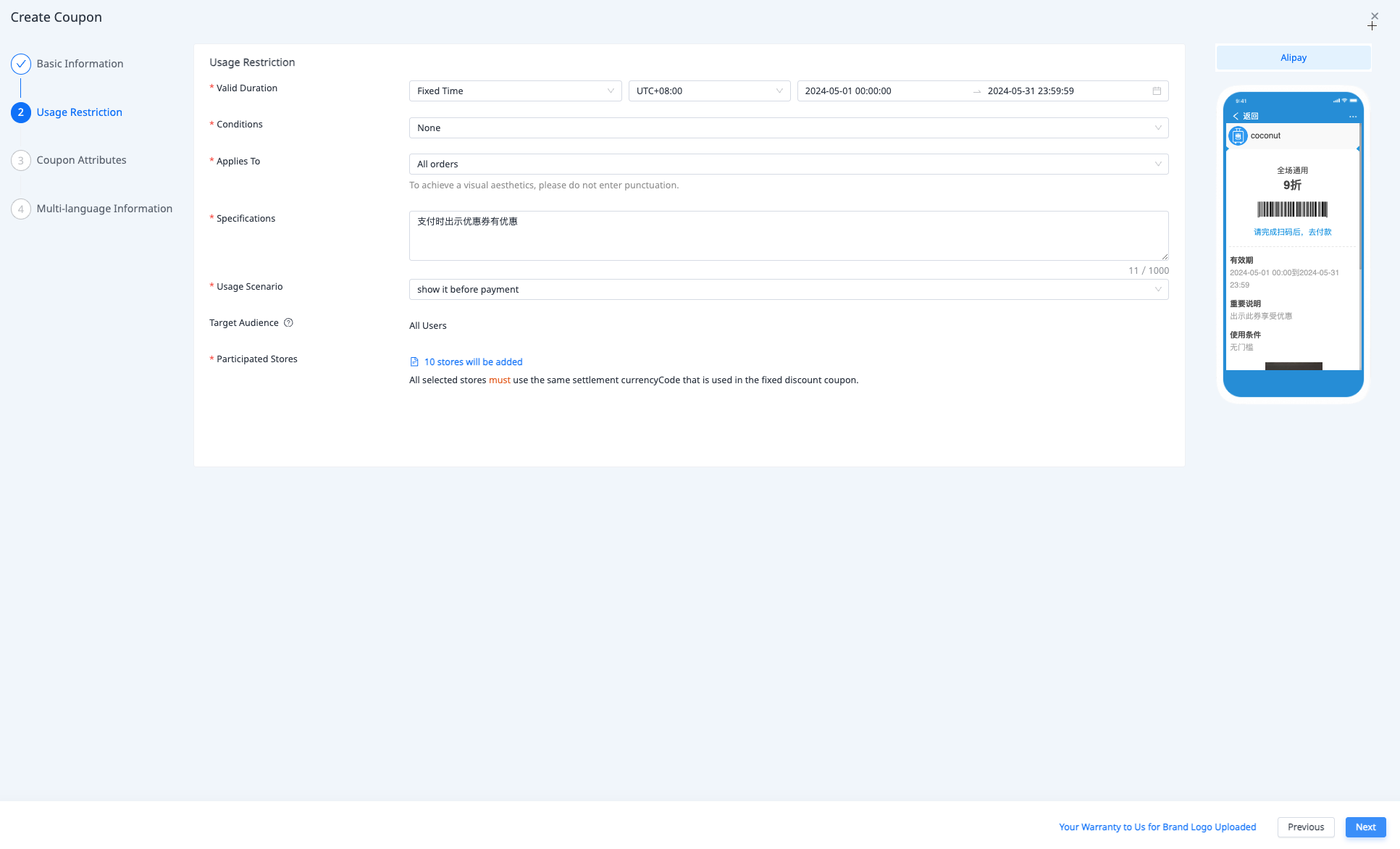Expand the Applies To All orders dropdown
The image size is (1400, 849).
point(788,164)
